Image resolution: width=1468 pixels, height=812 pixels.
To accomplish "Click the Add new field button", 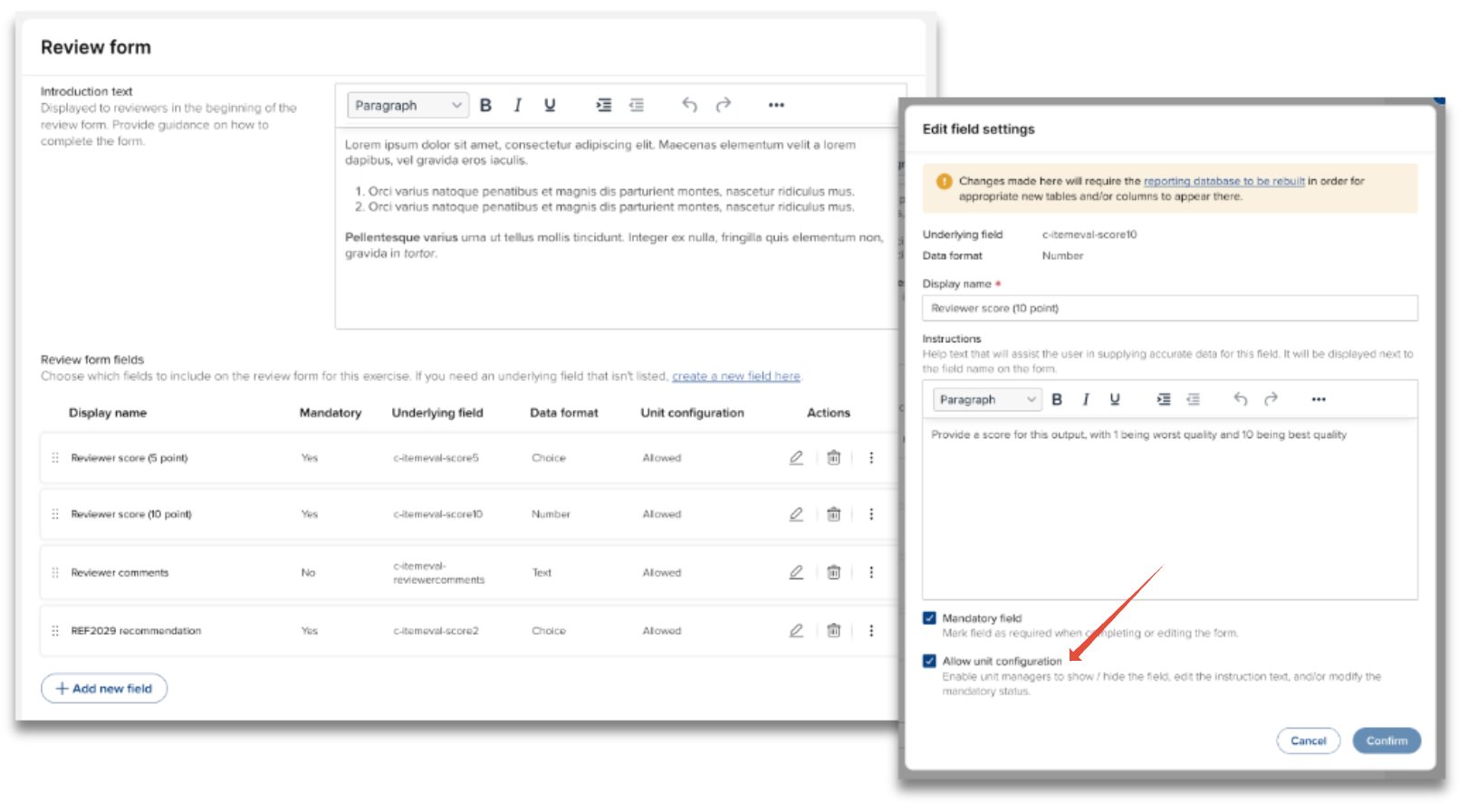I will coord(104,689).
